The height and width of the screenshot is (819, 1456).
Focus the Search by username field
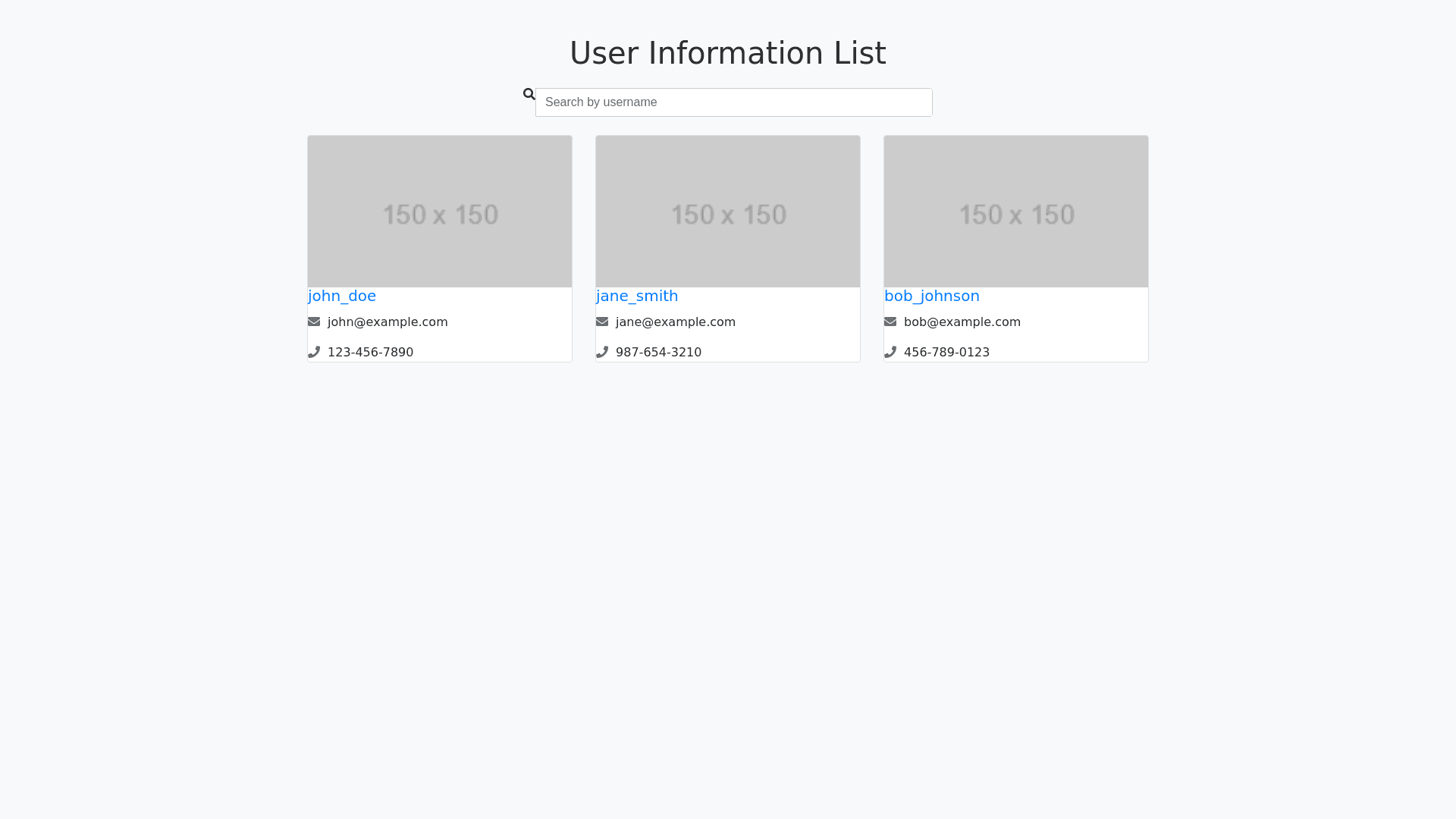coord(733,102)
